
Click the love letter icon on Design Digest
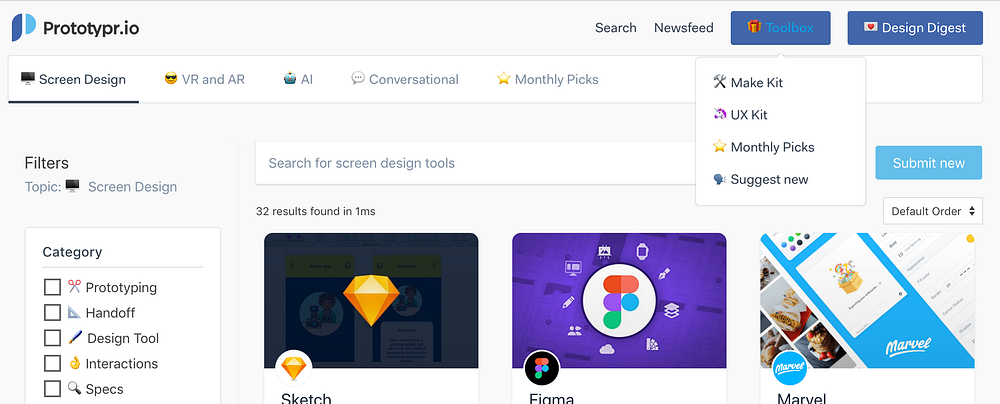(x=871, y=27)
